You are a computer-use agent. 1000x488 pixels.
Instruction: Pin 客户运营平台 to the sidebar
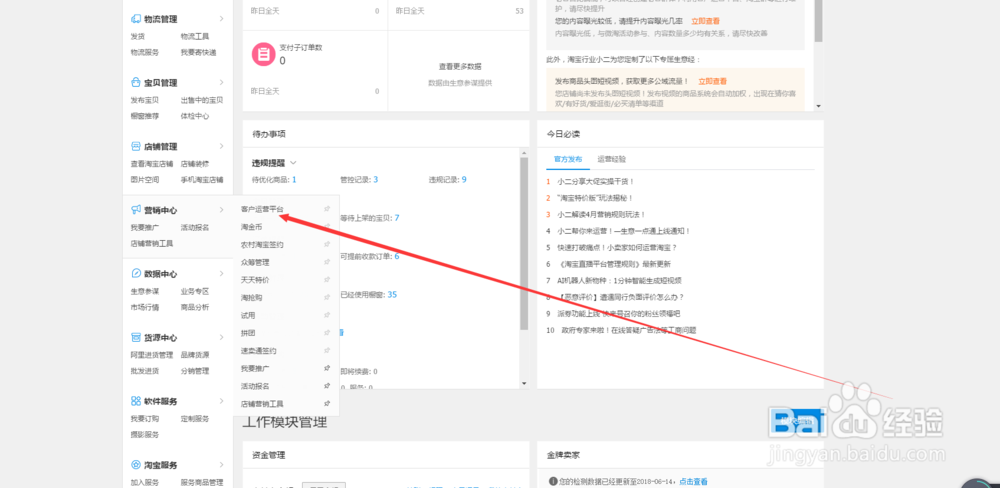327,209
